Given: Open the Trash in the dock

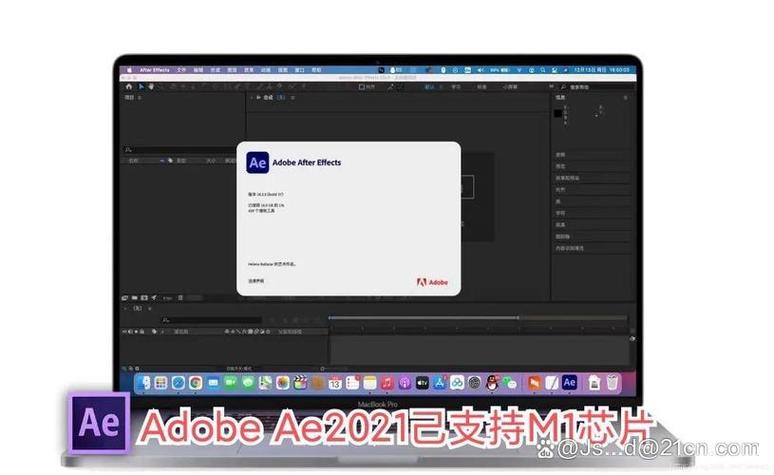Looking at the screenshot, I should click(x=612, y=383).
